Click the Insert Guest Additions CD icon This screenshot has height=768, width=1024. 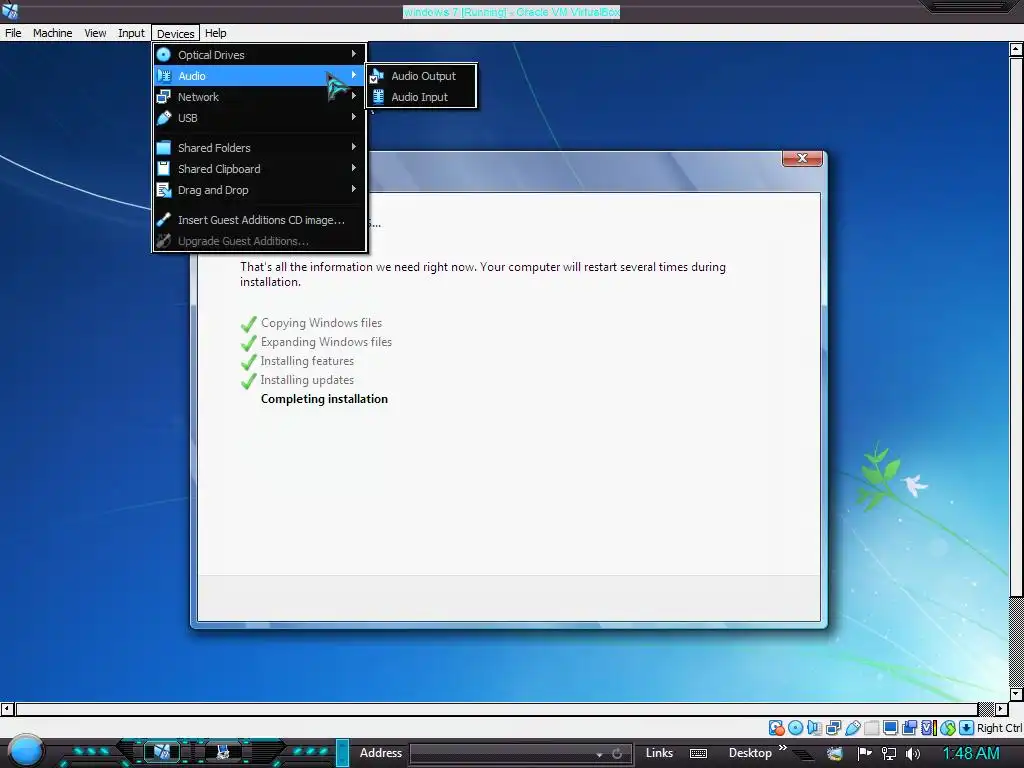(x=164, y=219)
